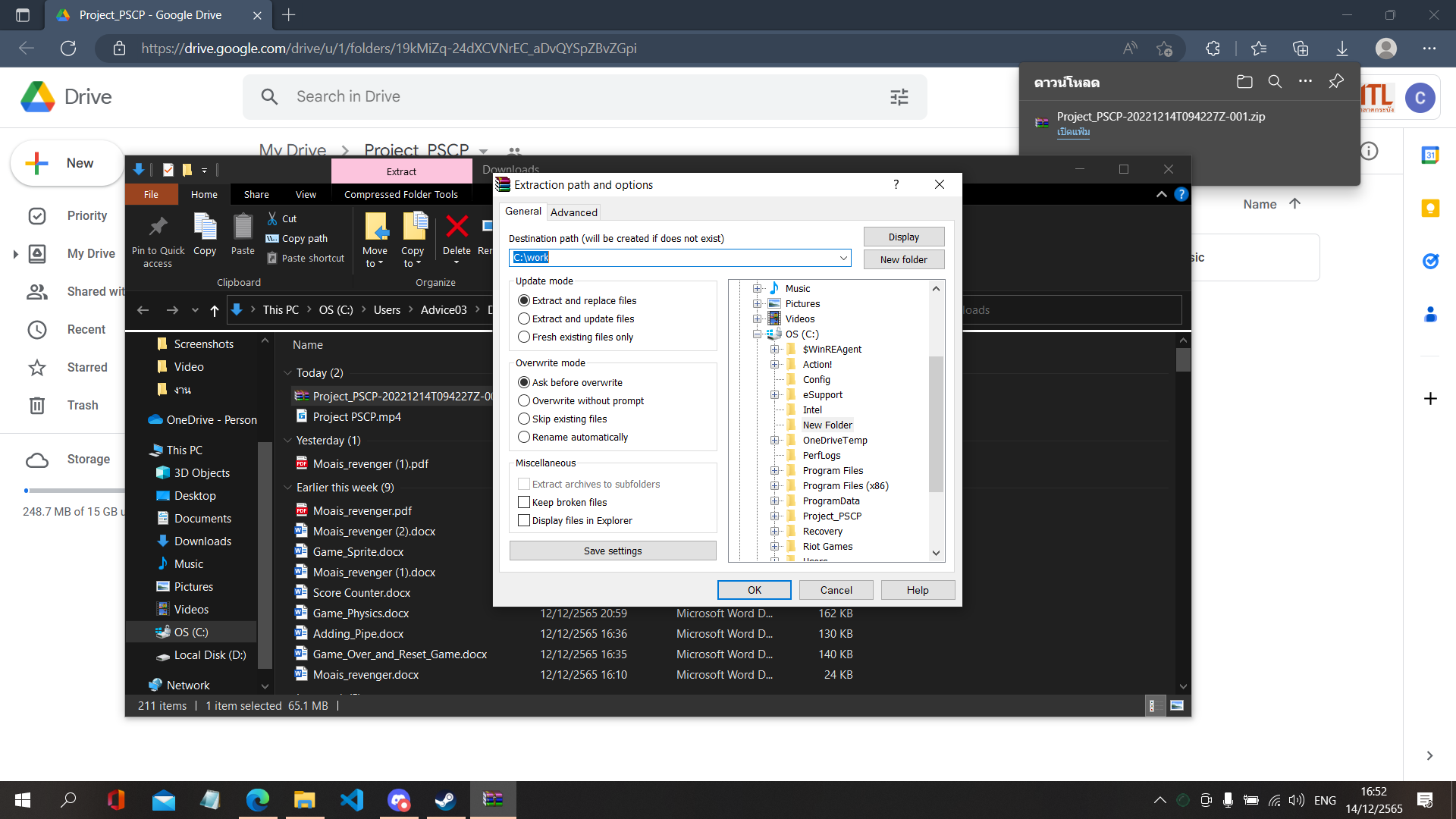
Task: Click folder tree vertical scrollbar thumb
Action: [936, 425]
